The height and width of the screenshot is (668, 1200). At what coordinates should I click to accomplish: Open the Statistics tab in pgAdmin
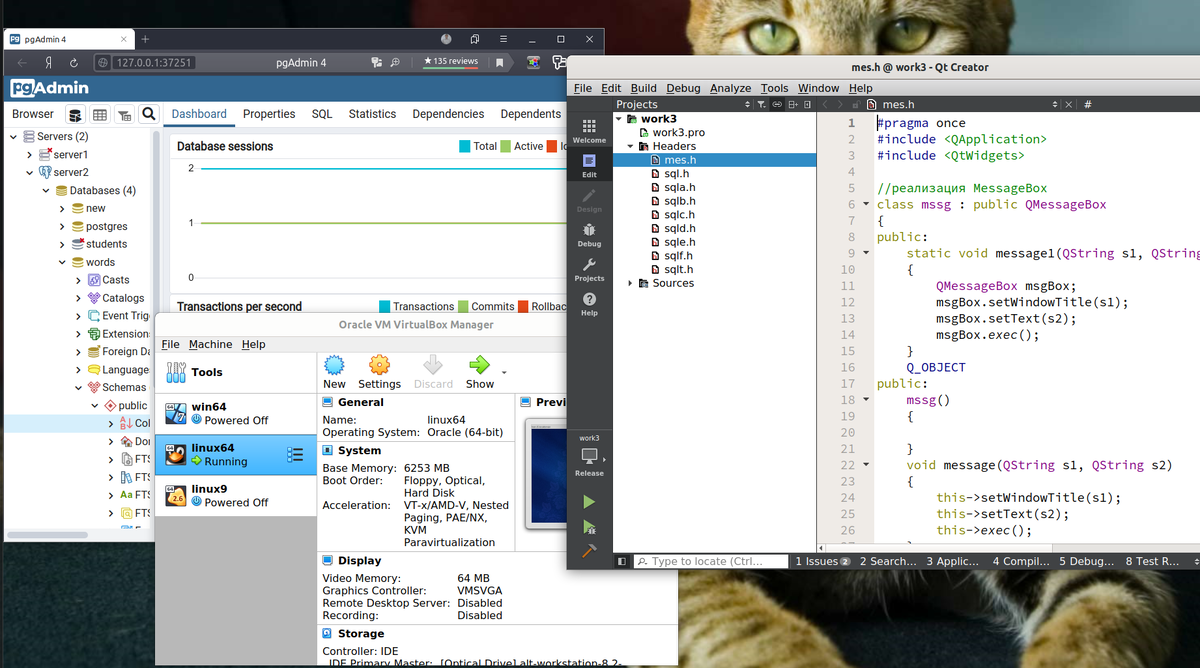[x=372, y=114]
